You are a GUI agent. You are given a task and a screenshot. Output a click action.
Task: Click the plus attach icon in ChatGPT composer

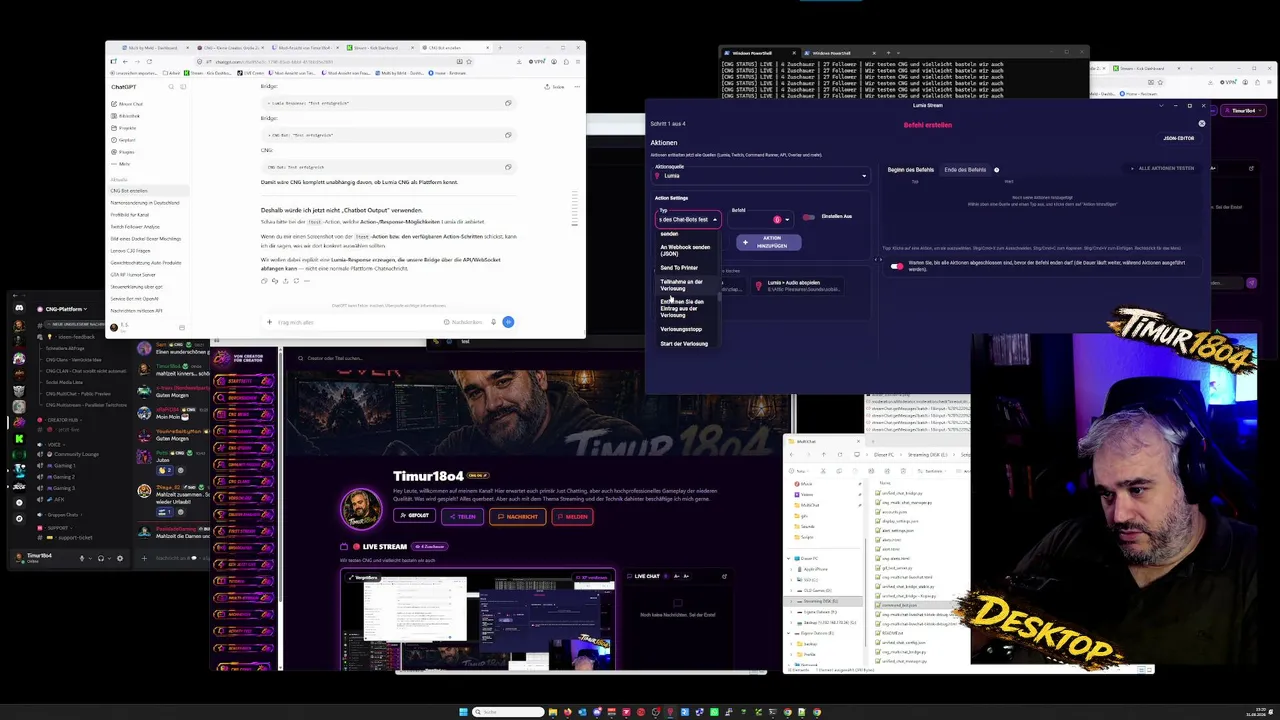coord(269,322)
